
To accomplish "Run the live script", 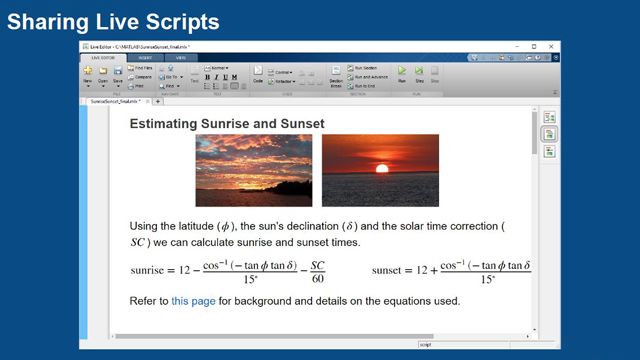I will coord(402,74).
